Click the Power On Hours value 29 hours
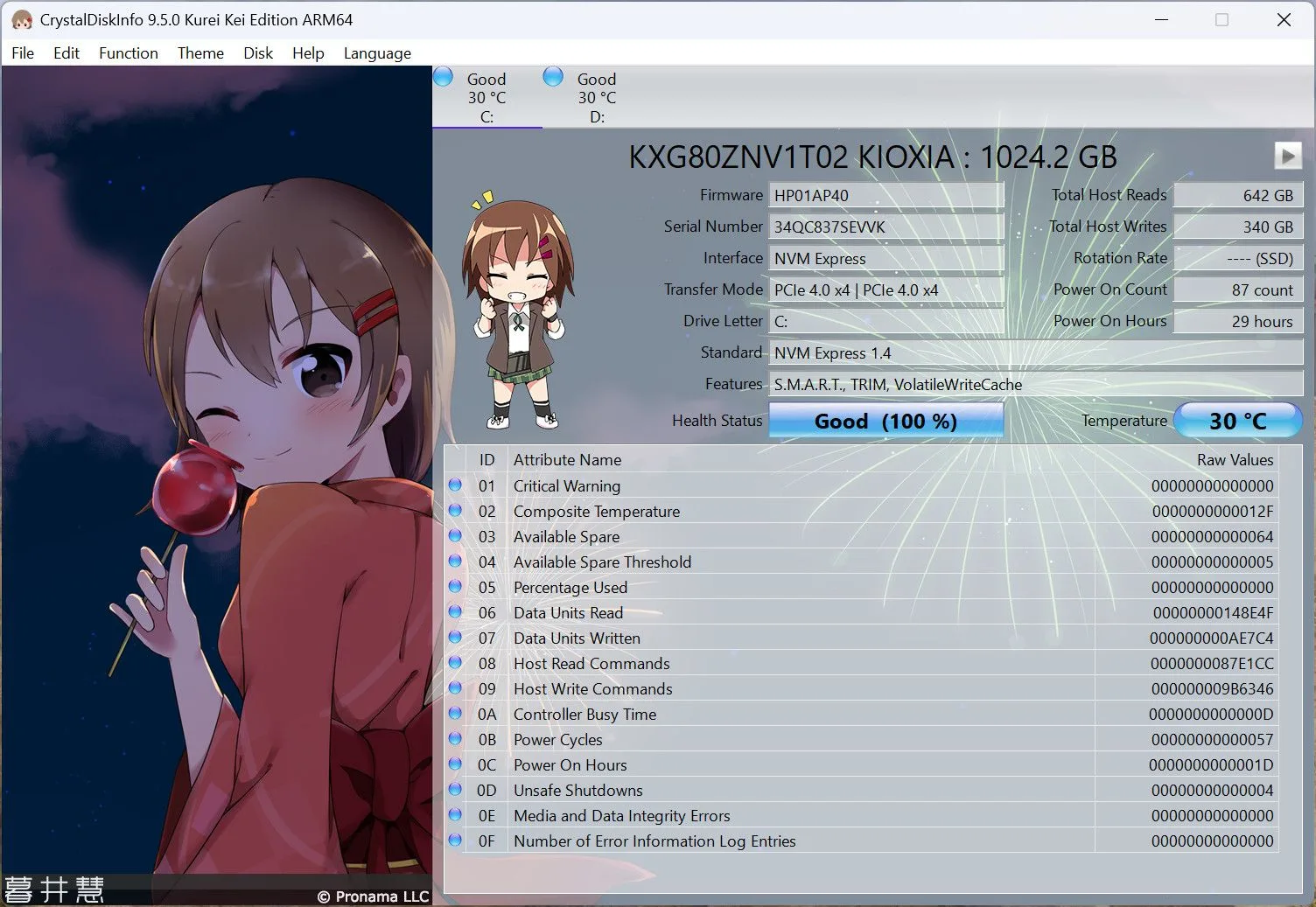 [x=1238, y=321]
